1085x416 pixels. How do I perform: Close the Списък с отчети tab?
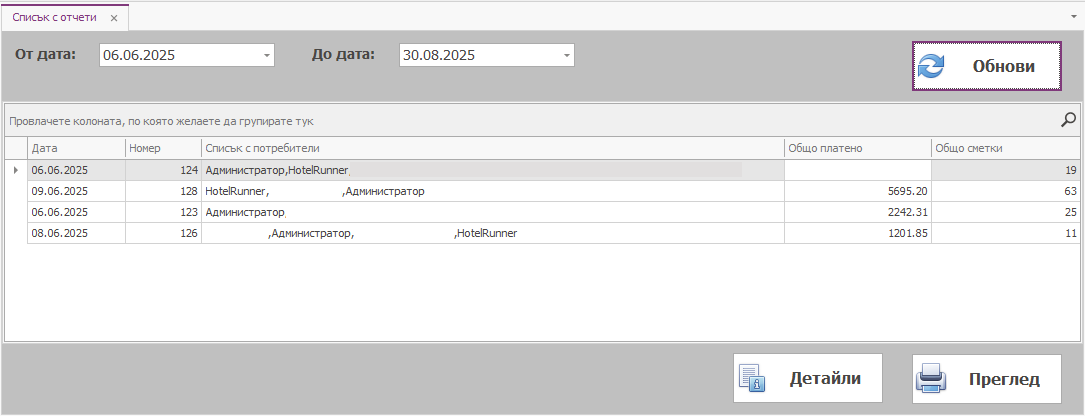(114, 18)
